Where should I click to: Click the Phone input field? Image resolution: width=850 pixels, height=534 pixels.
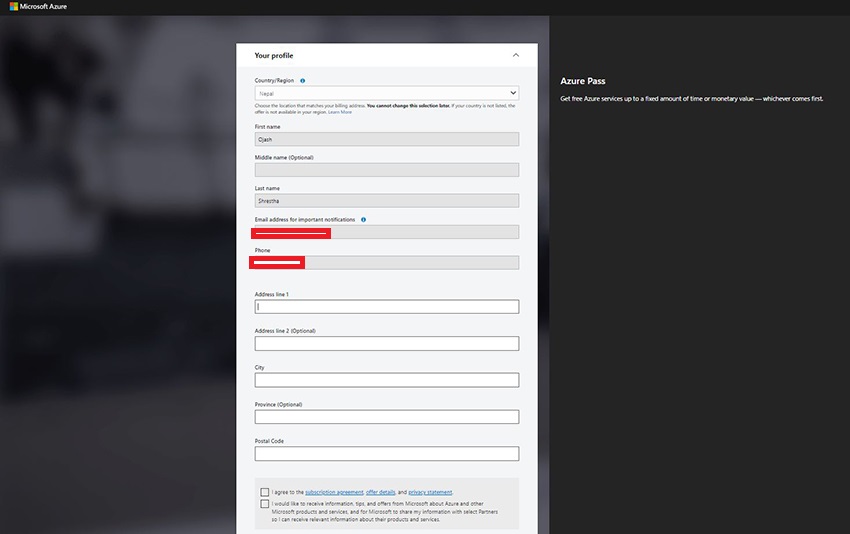pyautogui.click(x=387, y=263)
